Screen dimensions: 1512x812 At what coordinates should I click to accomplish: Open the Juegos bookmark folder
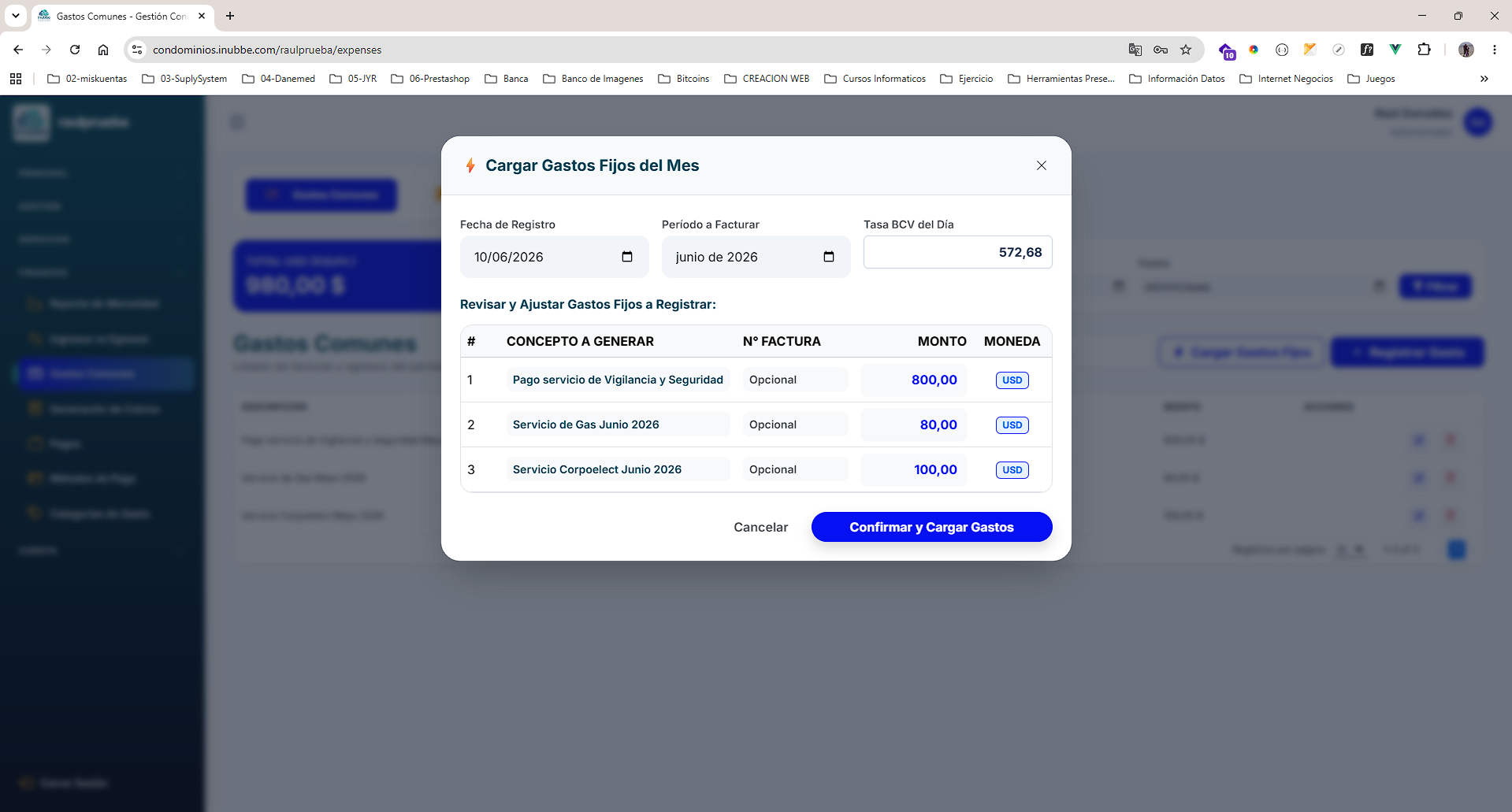pyautogui.click(x=1372, y=79)
